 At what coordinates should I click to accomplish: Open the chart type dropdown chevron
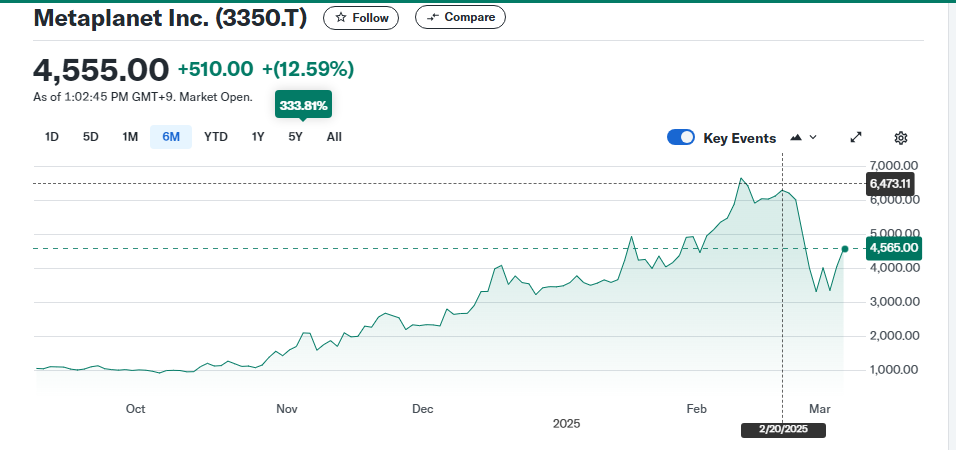click(x=813, y=138)
